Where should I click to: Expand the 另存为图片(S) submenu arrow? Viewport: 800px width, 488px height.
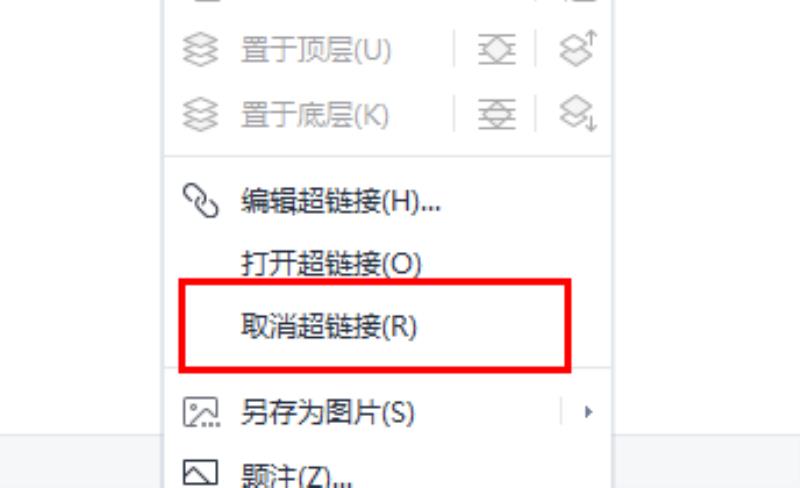pyautogui.click(x=588, y=411)
